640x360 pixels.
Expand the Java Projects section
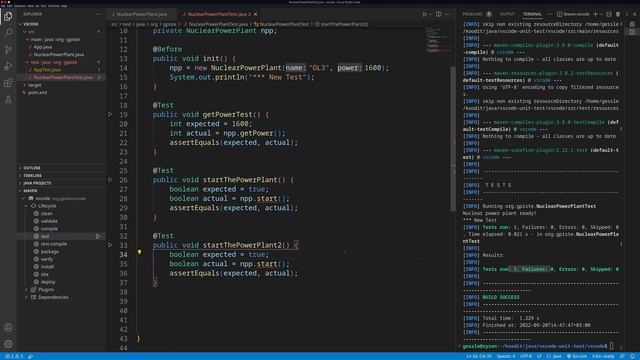(37, 183)
